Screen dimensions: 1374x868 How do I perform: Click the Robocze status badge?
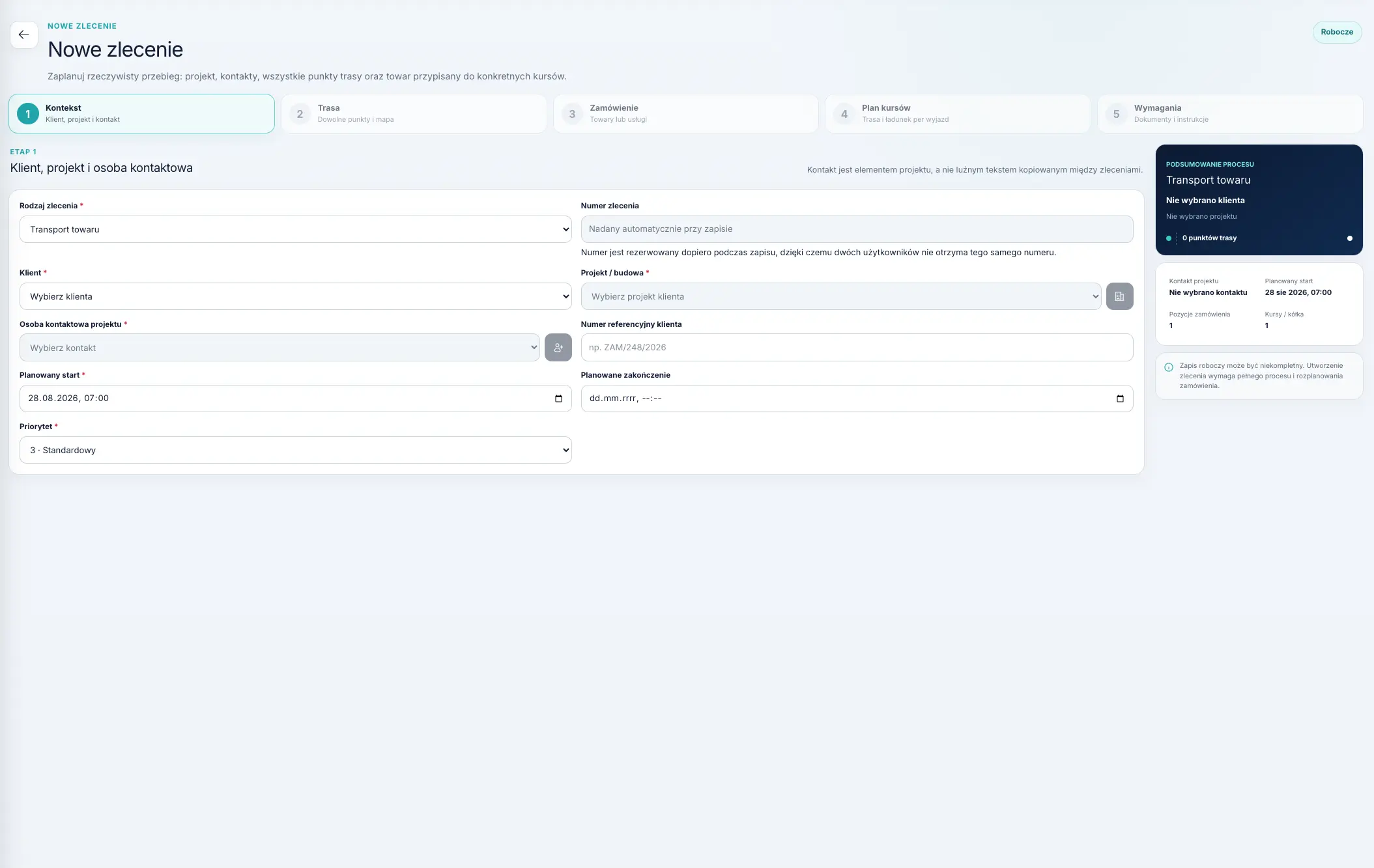[x=1337, y=32]
